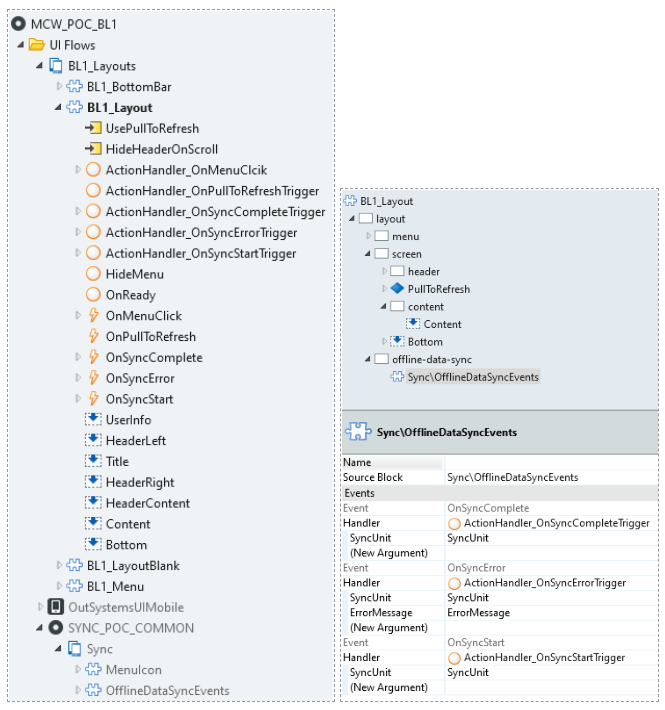Select the Bottom placeholder in left tree
The width and height of the screenshot is (665, 710).
pyautogui.click(x=126, y=545)
